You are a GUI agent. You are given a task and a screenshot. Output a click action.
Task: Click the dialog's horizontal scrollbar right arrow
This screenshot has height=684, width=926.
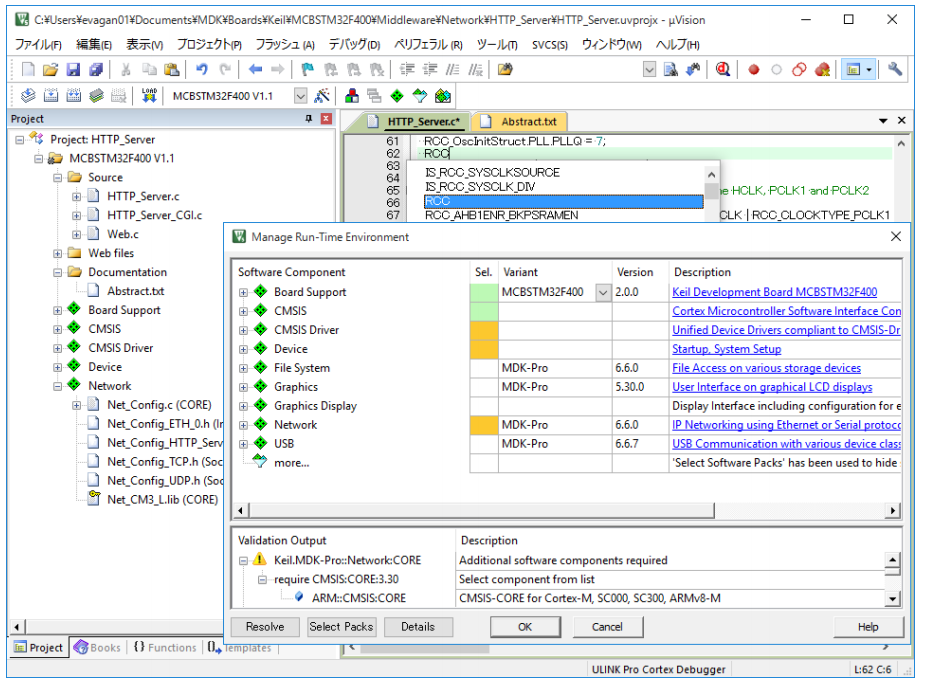(893, 511)
